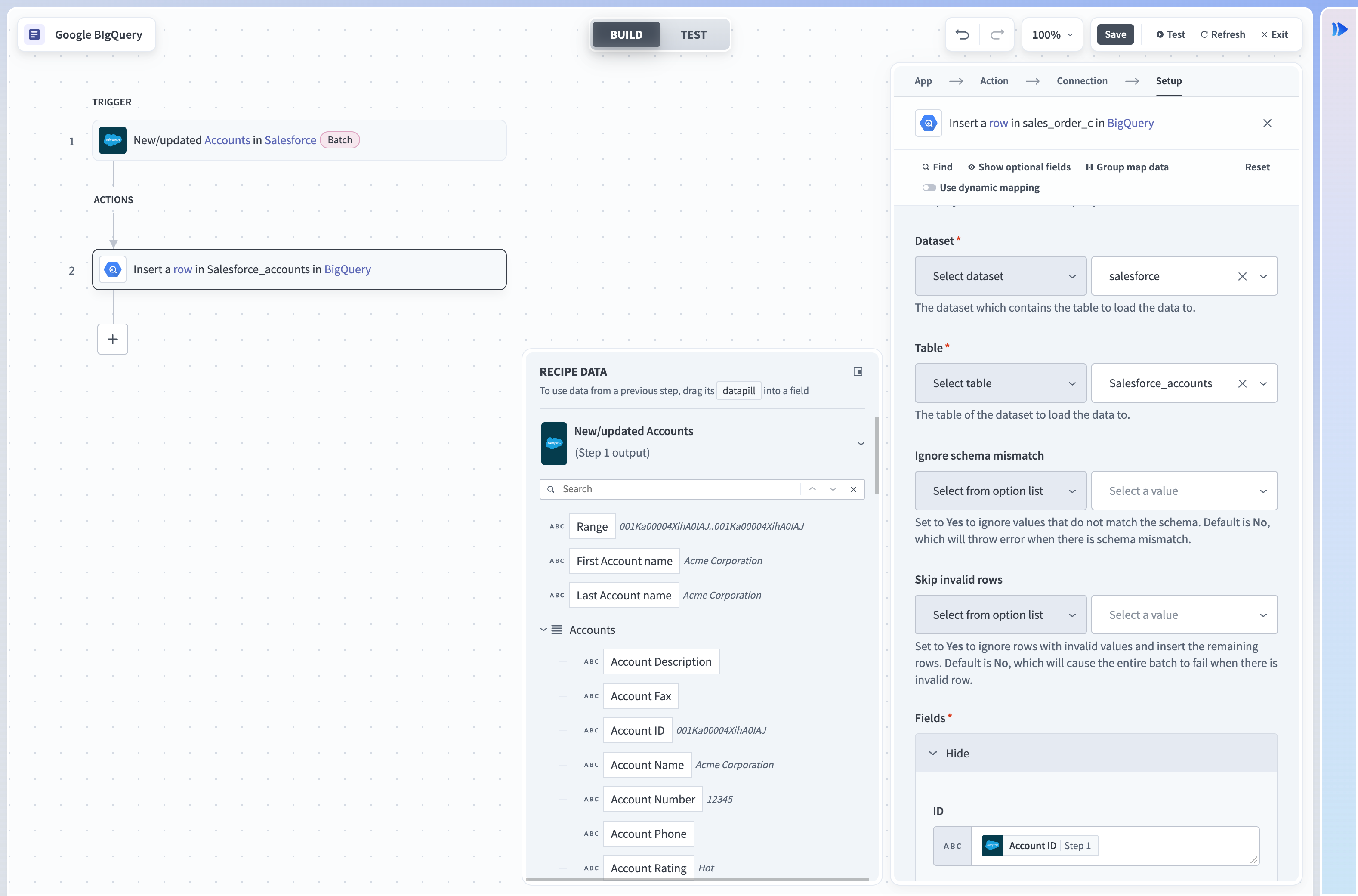Open the Setup step tab
Viewport: 1358px width, 896px height.
point(1169,81)
